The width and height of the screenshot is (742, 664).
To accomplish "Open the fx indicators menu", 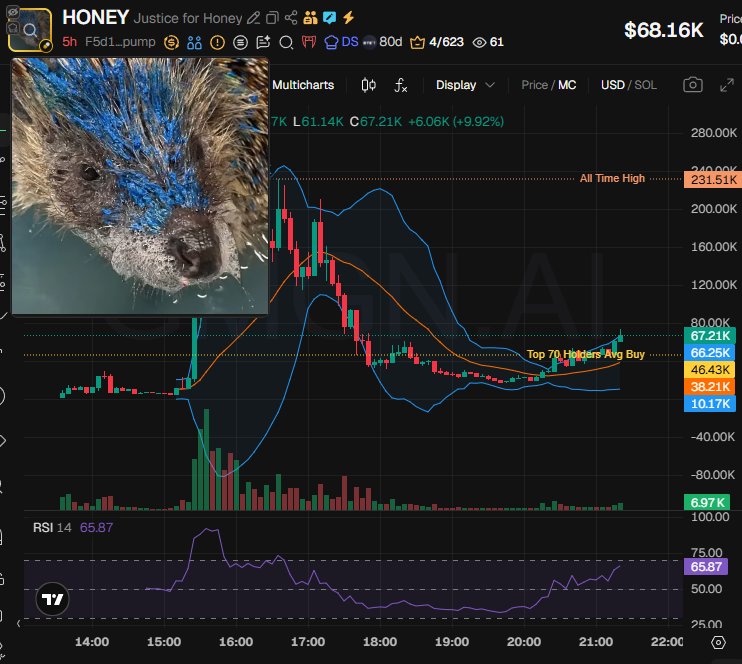I will tap(401, 85).
